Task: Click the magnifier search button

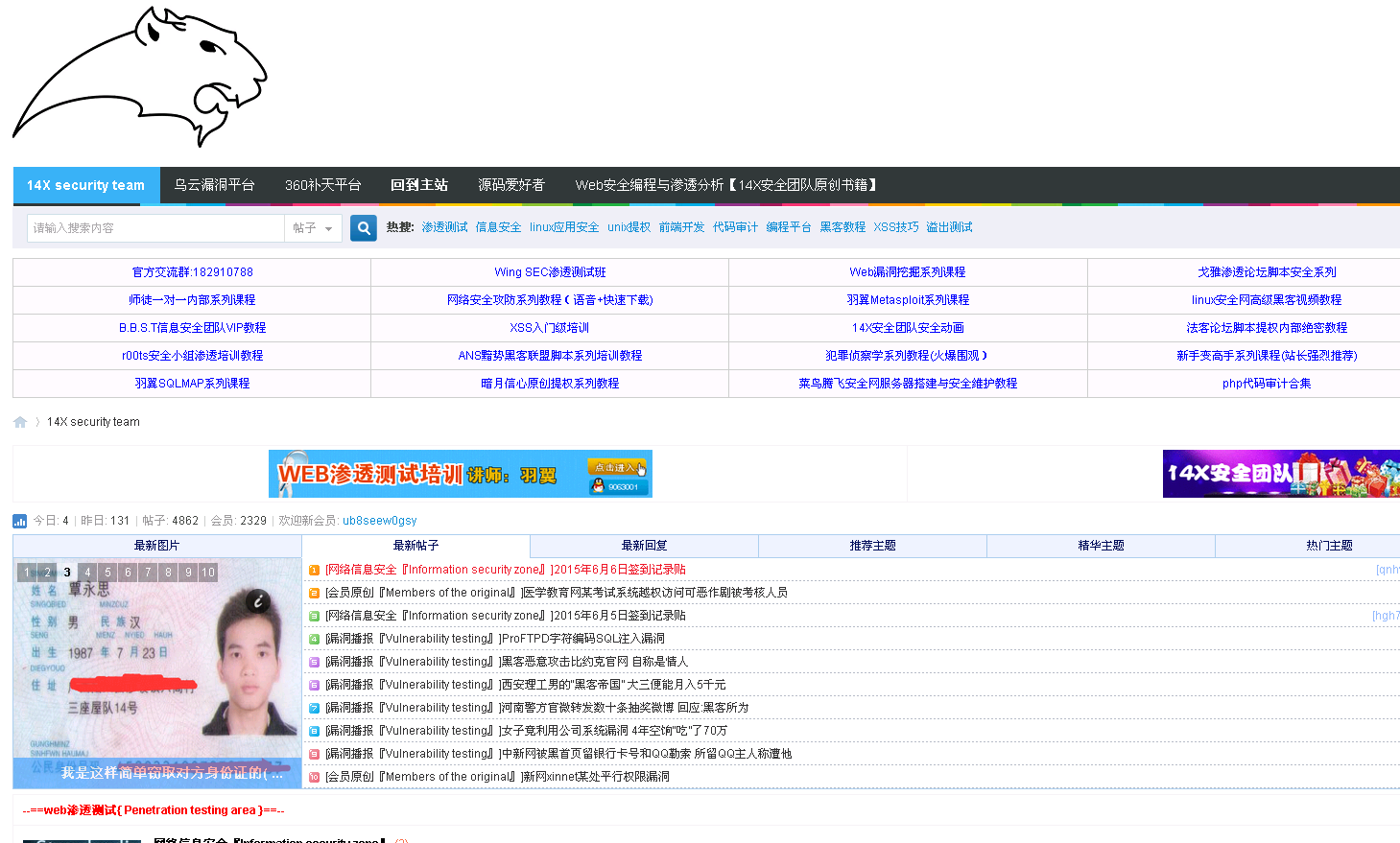Action: click(x=364, y=228)
